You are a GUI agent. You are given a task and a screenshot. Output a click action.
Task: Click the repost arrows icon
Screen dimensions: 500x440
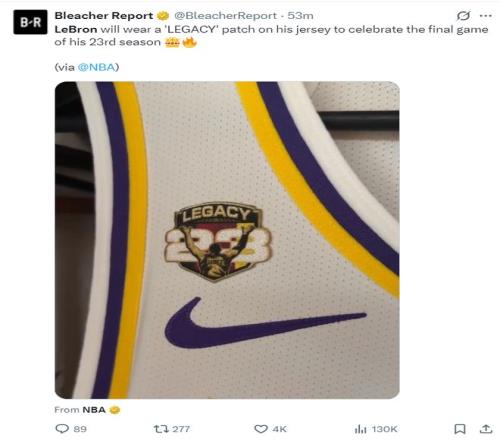click(159, 429)
